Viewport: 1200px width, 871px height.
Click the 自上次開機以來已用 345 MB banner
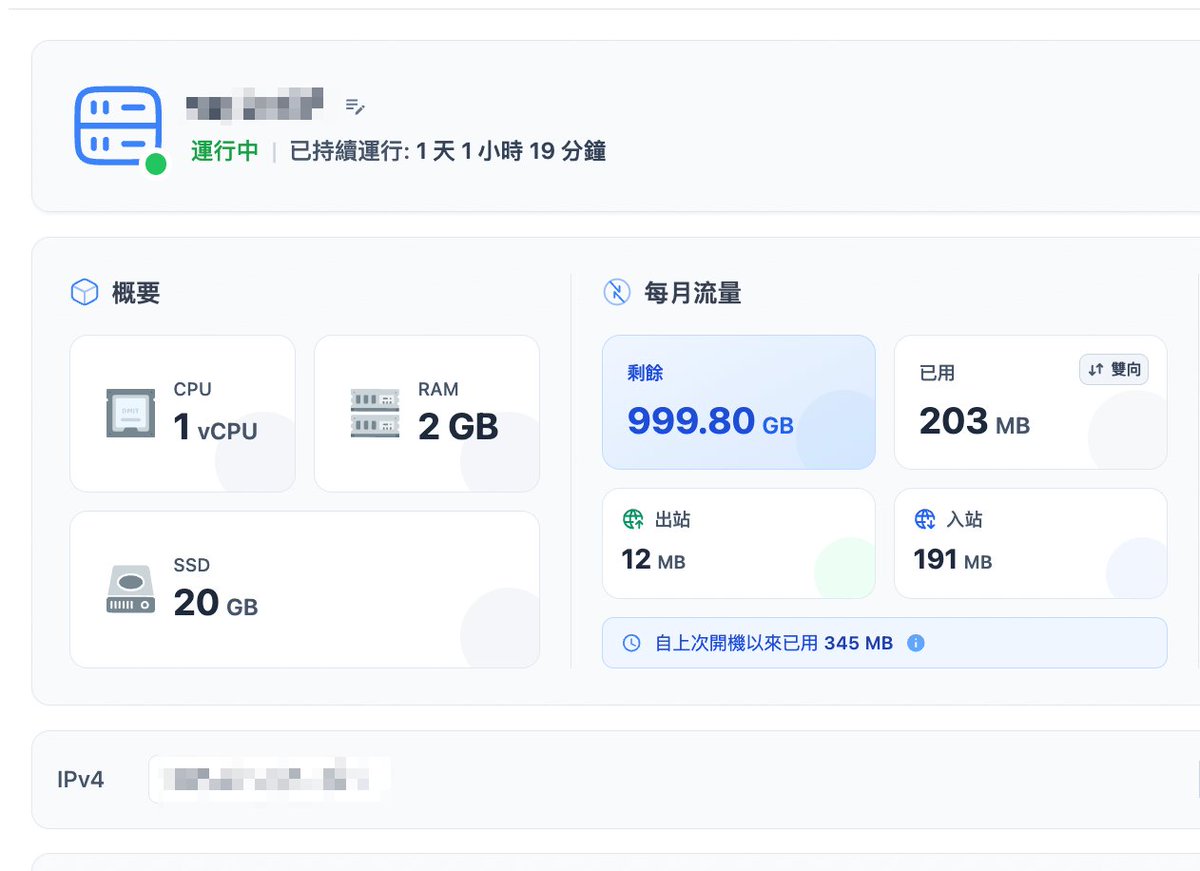885,643
